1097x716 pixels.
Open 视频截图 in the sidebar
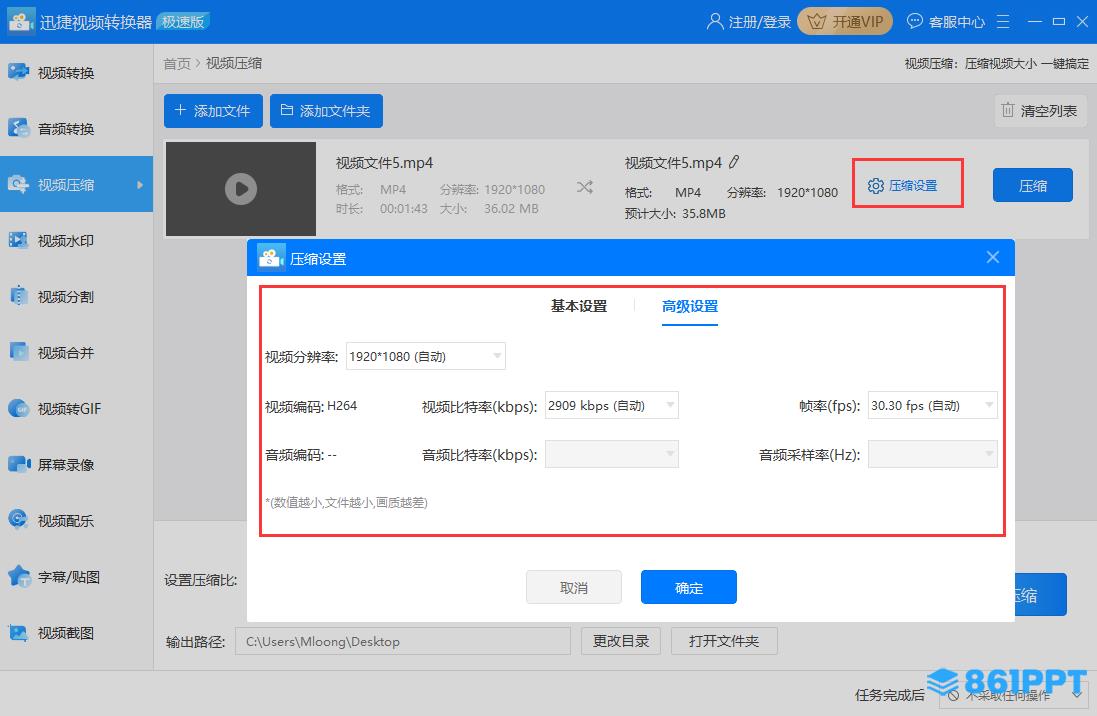[x=76, y=632]
